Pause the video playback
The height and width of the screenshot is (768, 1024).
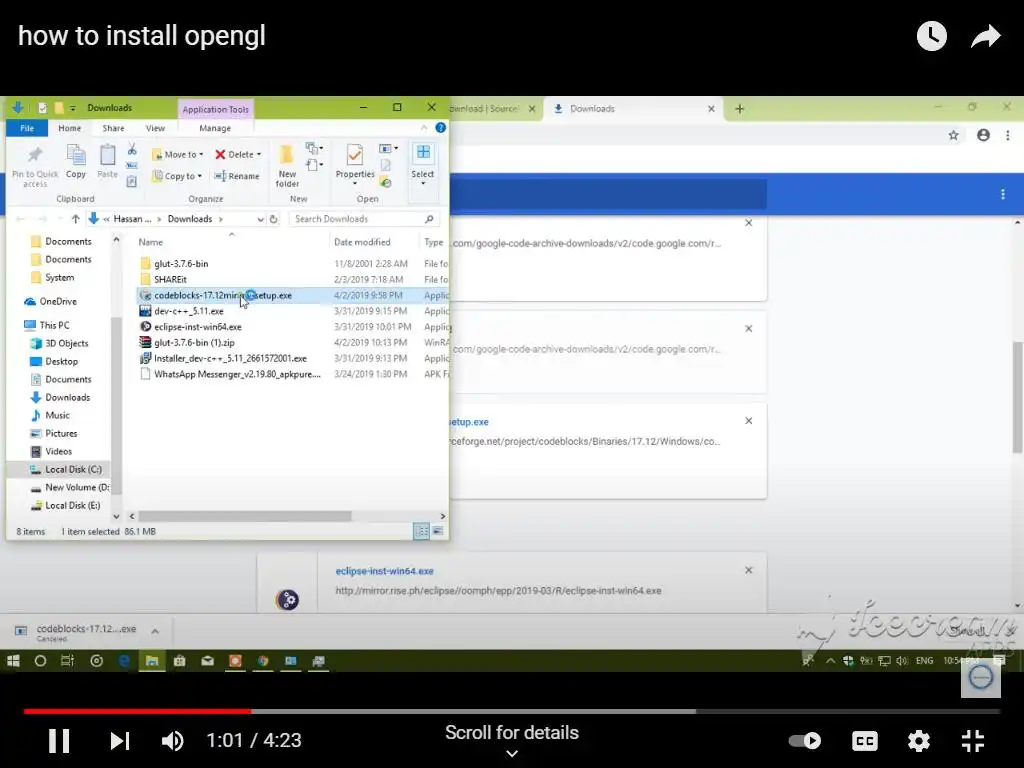click(59, 741)
